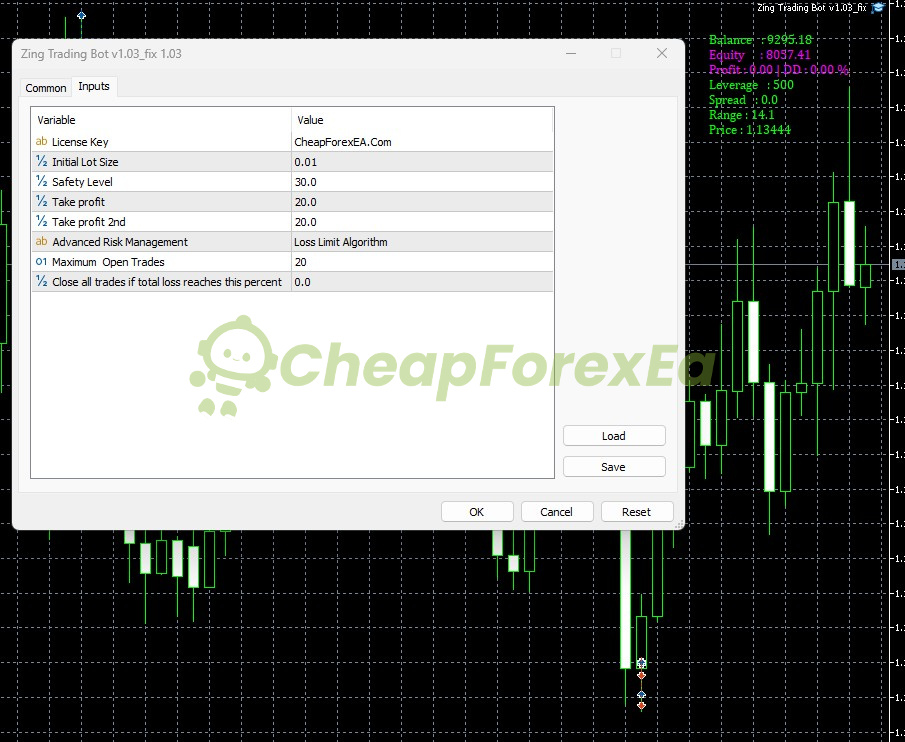
Task: Click the Initial Lot Size label
Action: (x=85, y=162)
